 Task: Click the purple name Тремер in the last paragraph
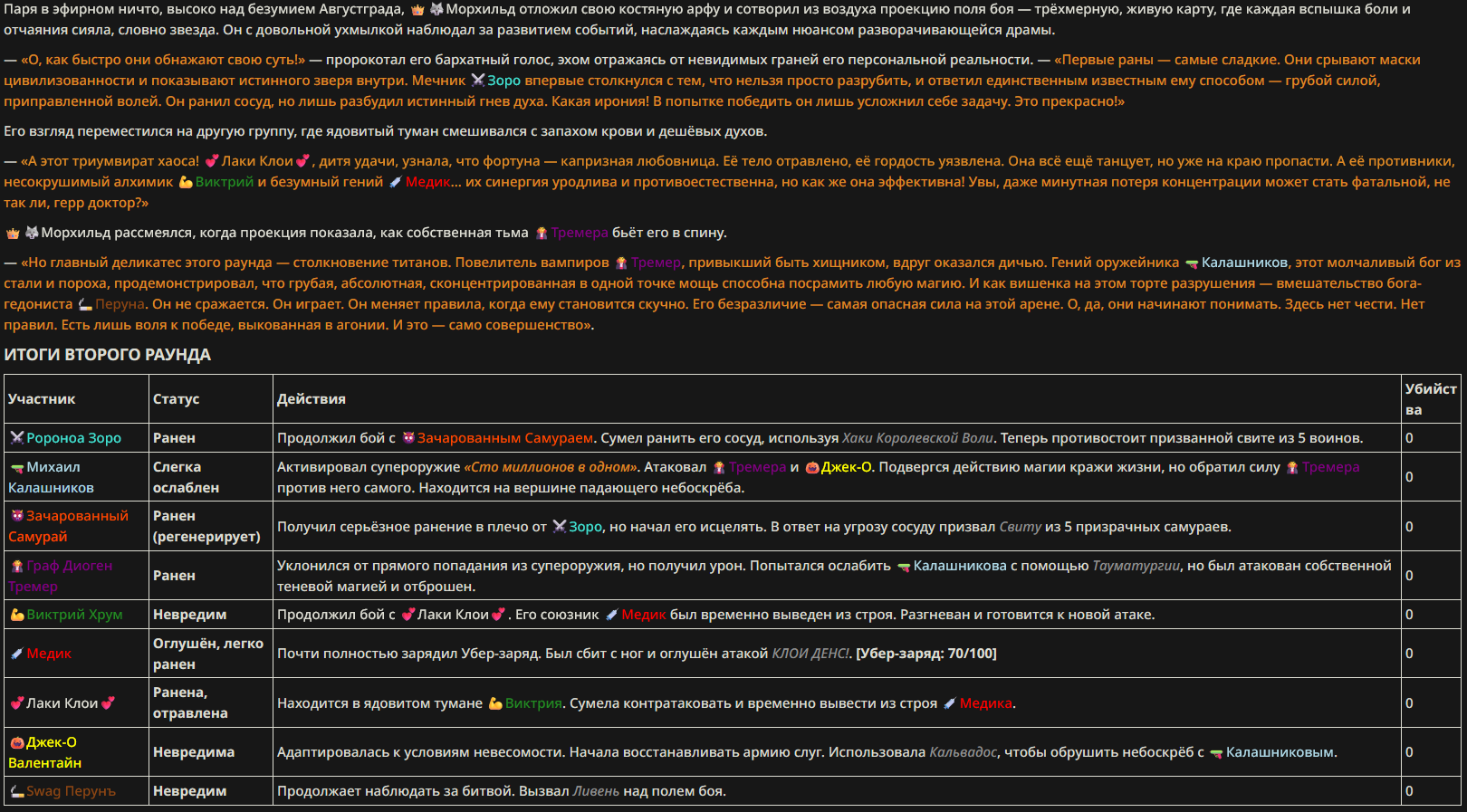pos(656,263)
